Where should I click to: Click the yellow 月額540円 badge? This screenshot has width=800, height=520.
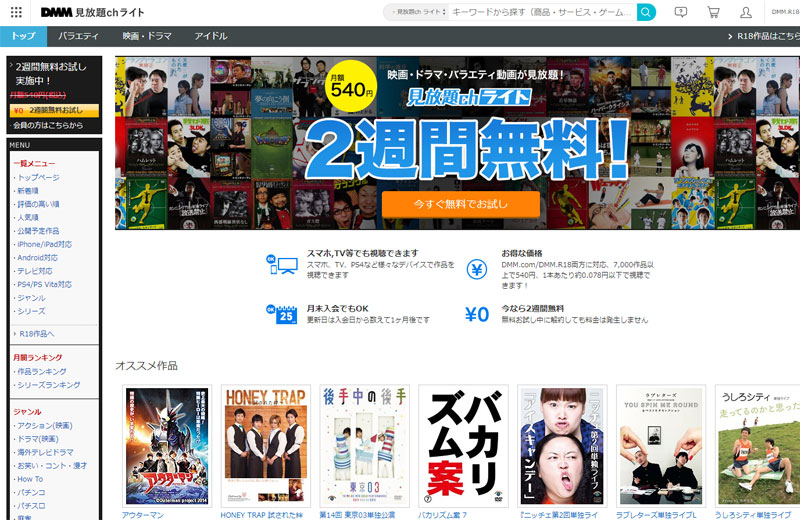(351, 86)
